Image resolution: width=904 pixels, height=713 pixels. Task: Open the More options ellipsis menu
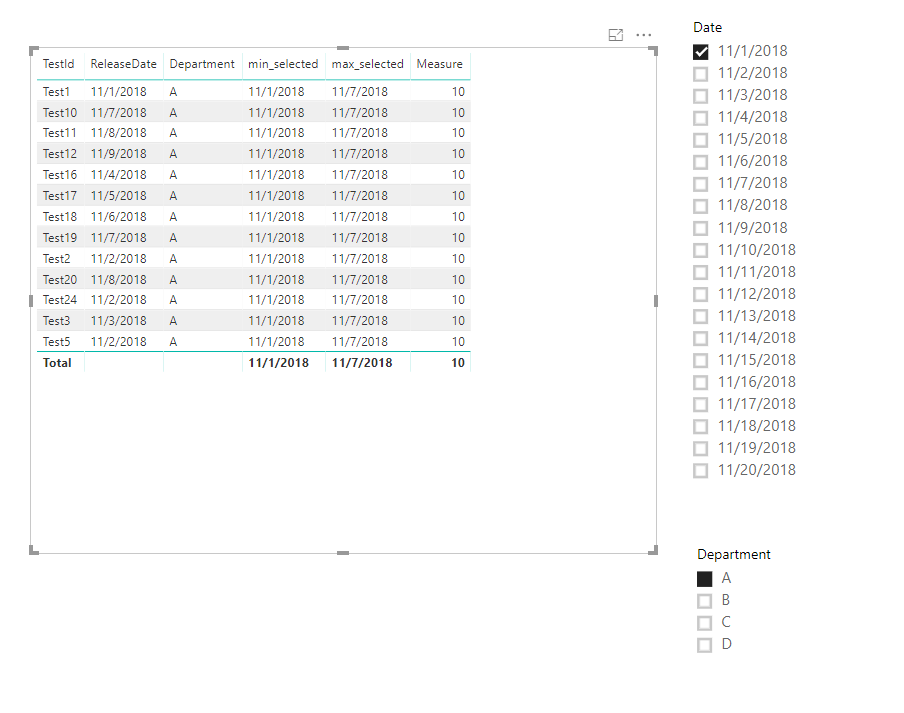[643, 35]
